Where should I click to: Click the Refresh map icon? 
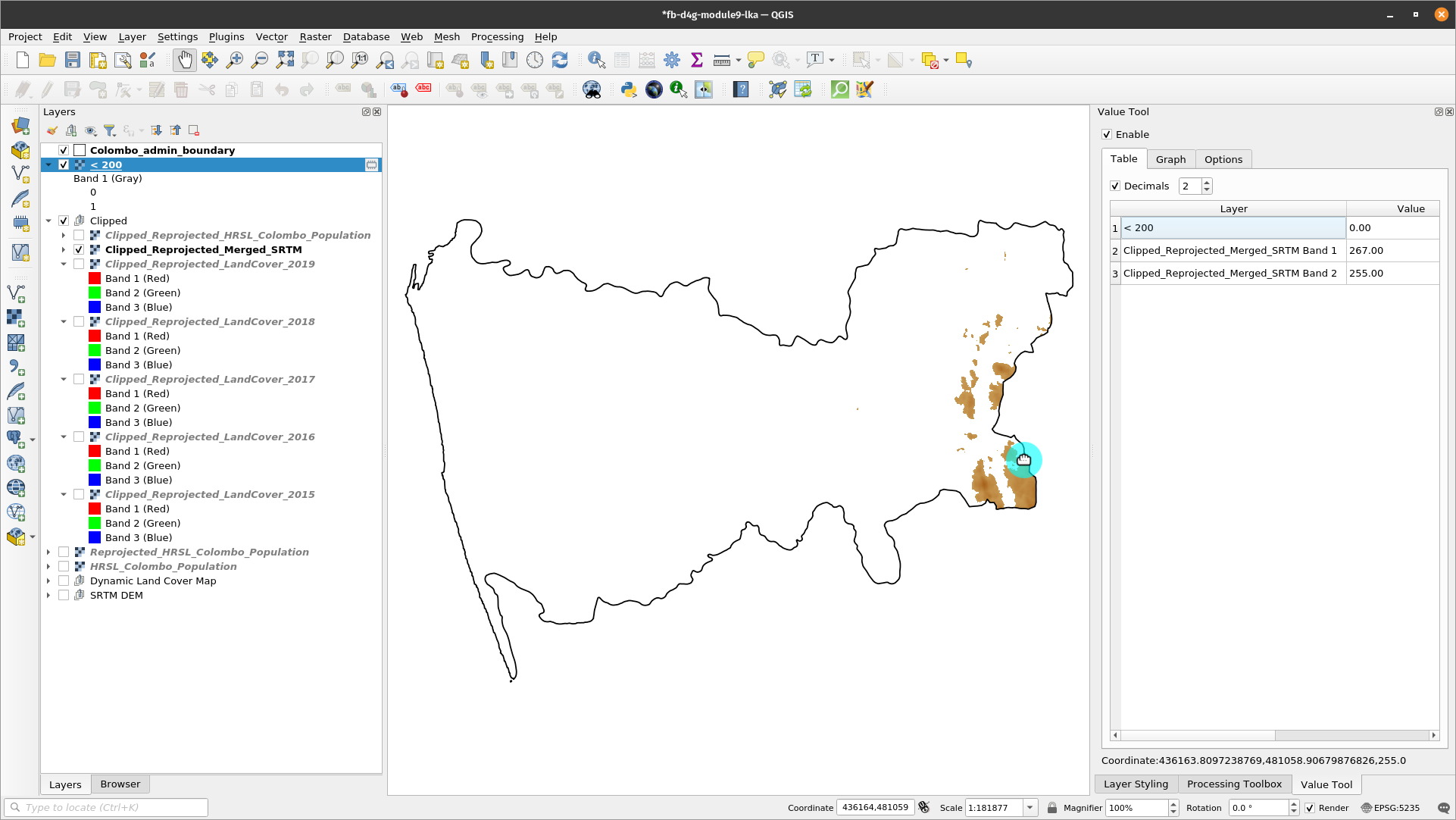[560, 61]
